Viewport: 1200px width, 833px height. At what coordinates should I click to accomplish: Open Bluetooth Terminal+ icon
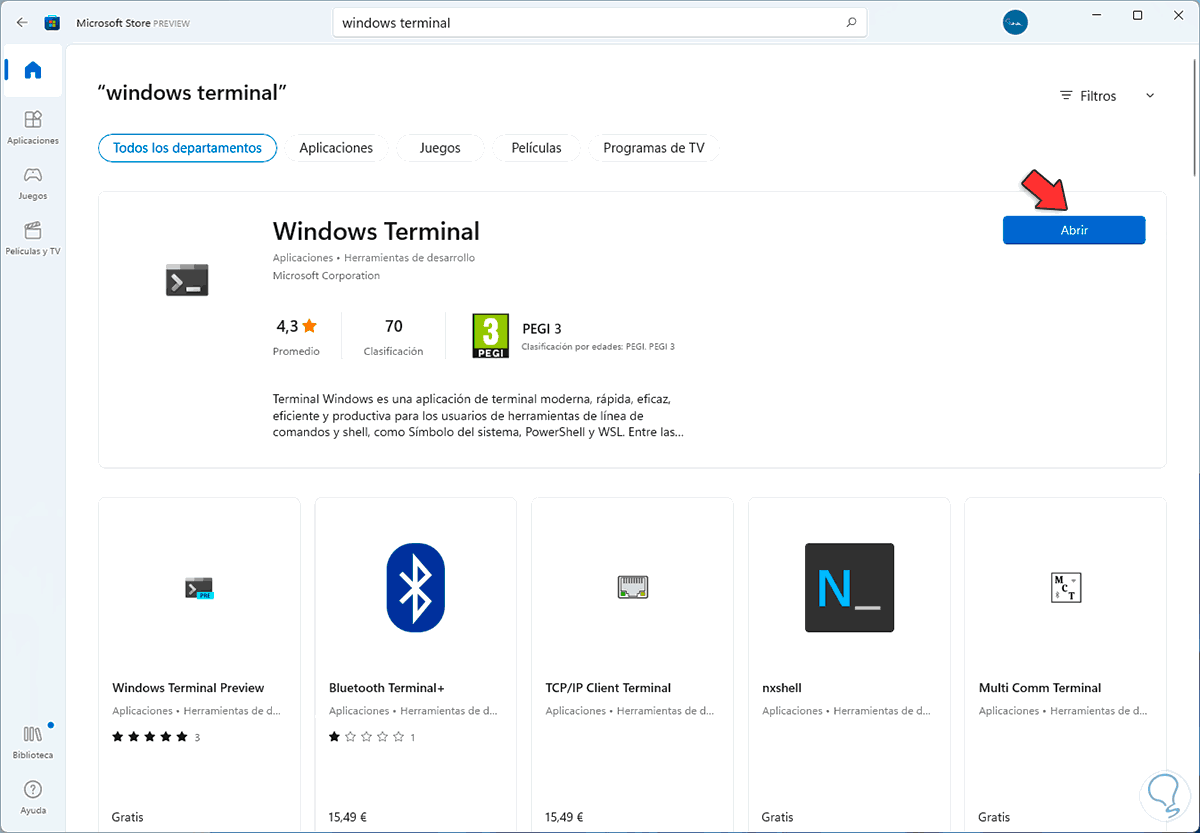pyautogui.click(x=416, y=588)
